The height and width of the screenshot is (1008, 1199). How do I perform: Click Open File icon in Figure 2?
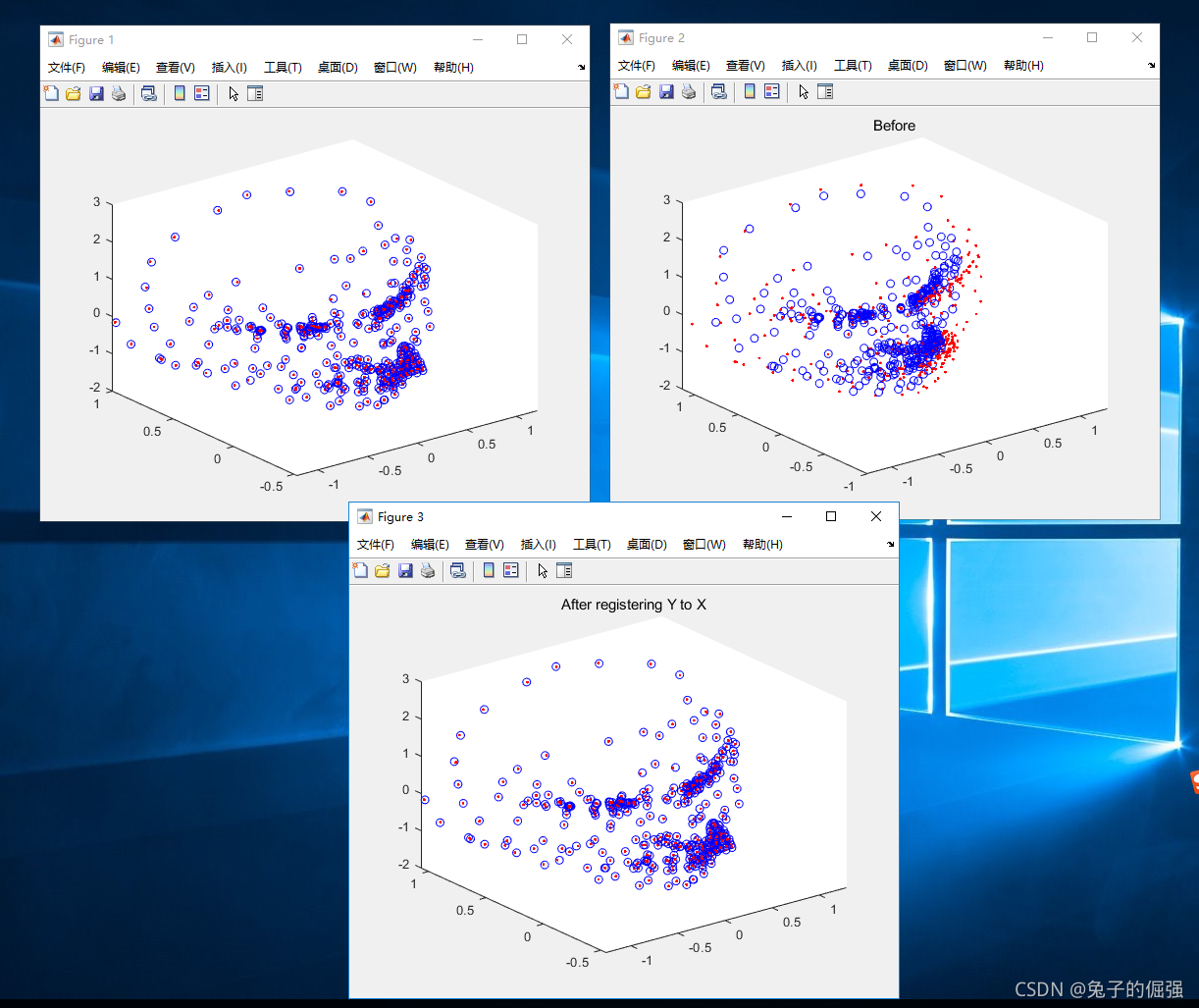644,91
